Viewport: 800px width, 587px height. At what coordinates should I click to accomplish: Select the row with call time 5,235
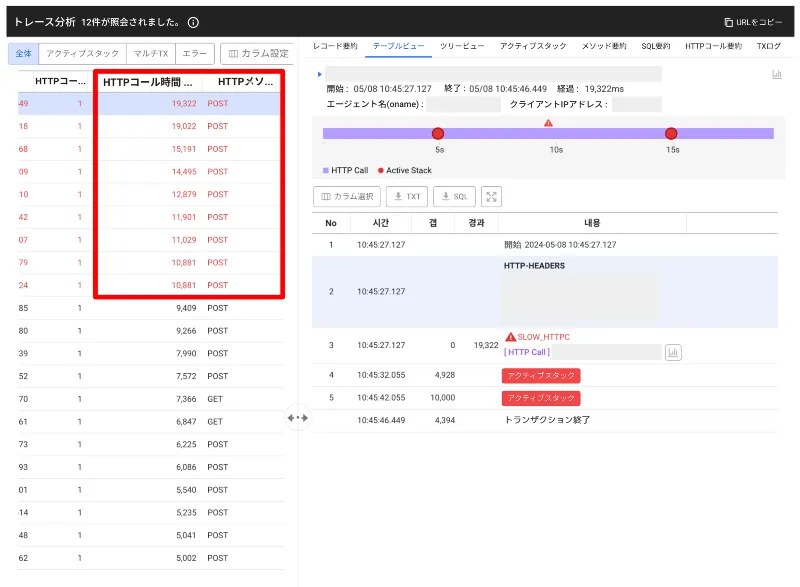(151, 513)
